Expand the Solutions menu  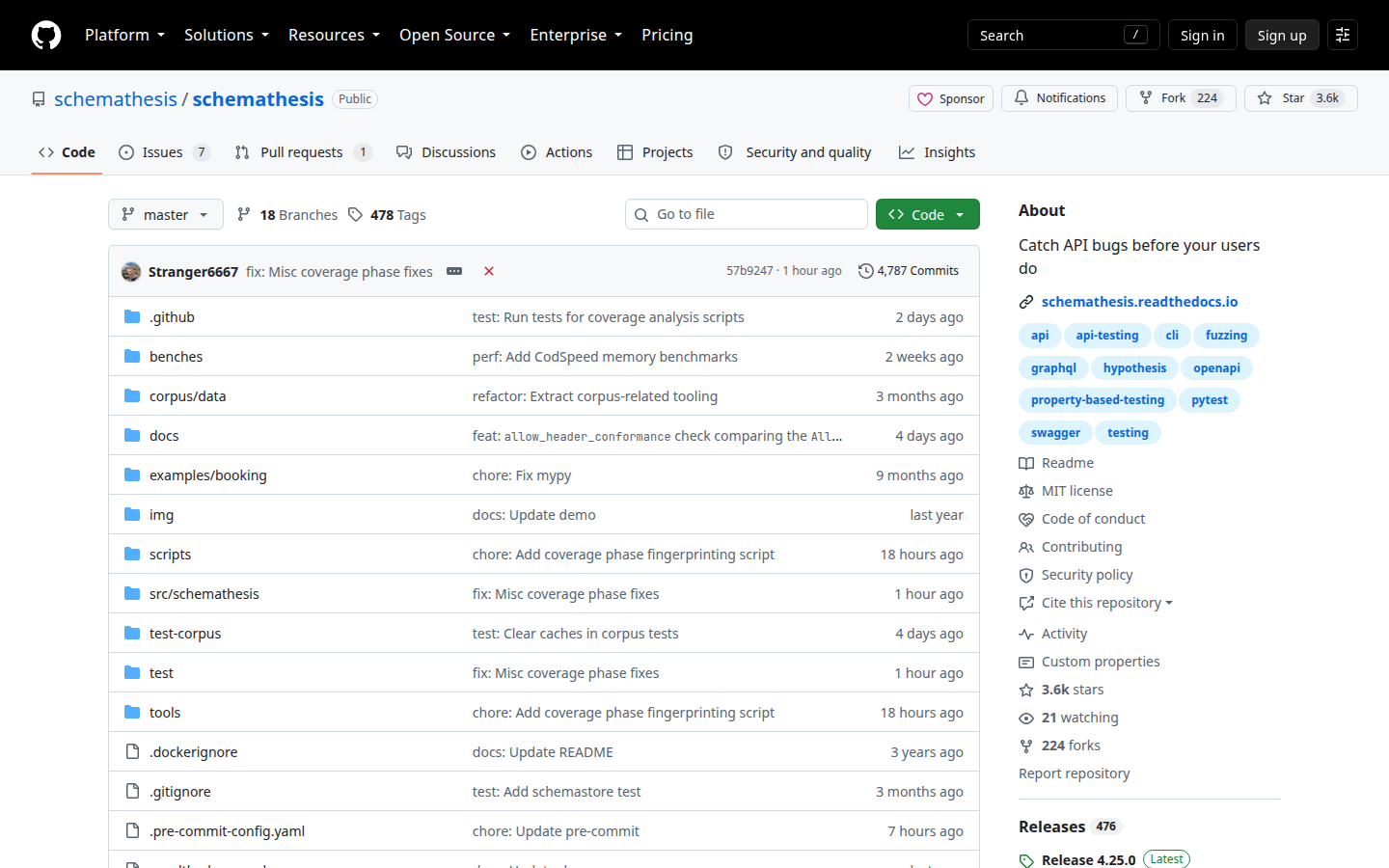227,35
